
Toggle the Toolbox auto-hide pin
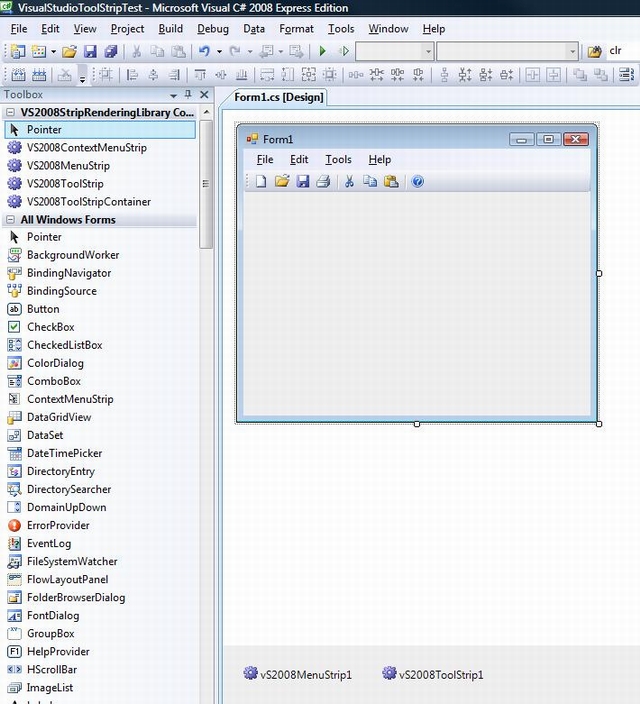pyautogui.click(x=188, y=94)
